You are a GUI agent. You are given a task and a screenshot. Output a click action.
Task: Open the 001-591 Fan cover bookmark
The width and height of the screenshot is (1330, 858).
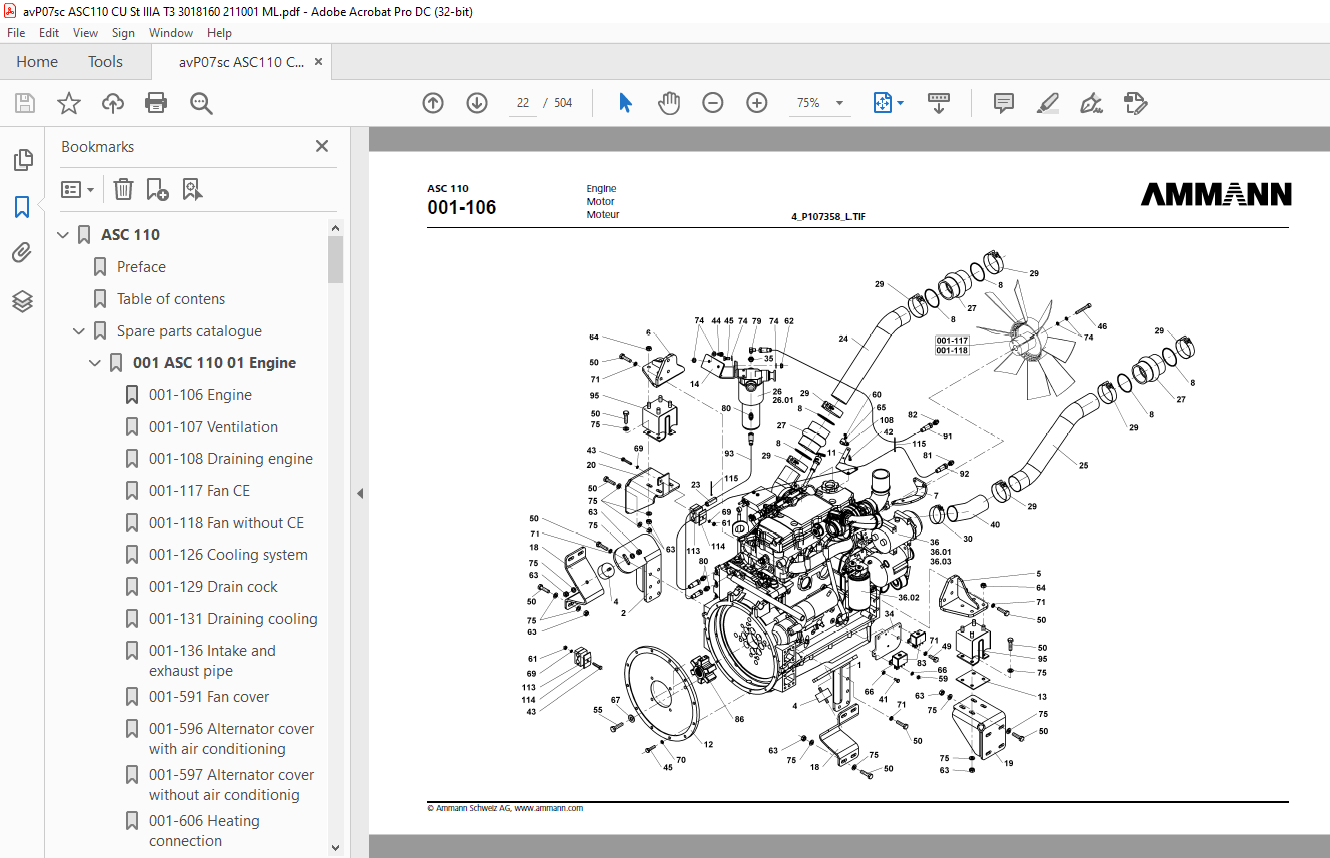click(209, 697)
